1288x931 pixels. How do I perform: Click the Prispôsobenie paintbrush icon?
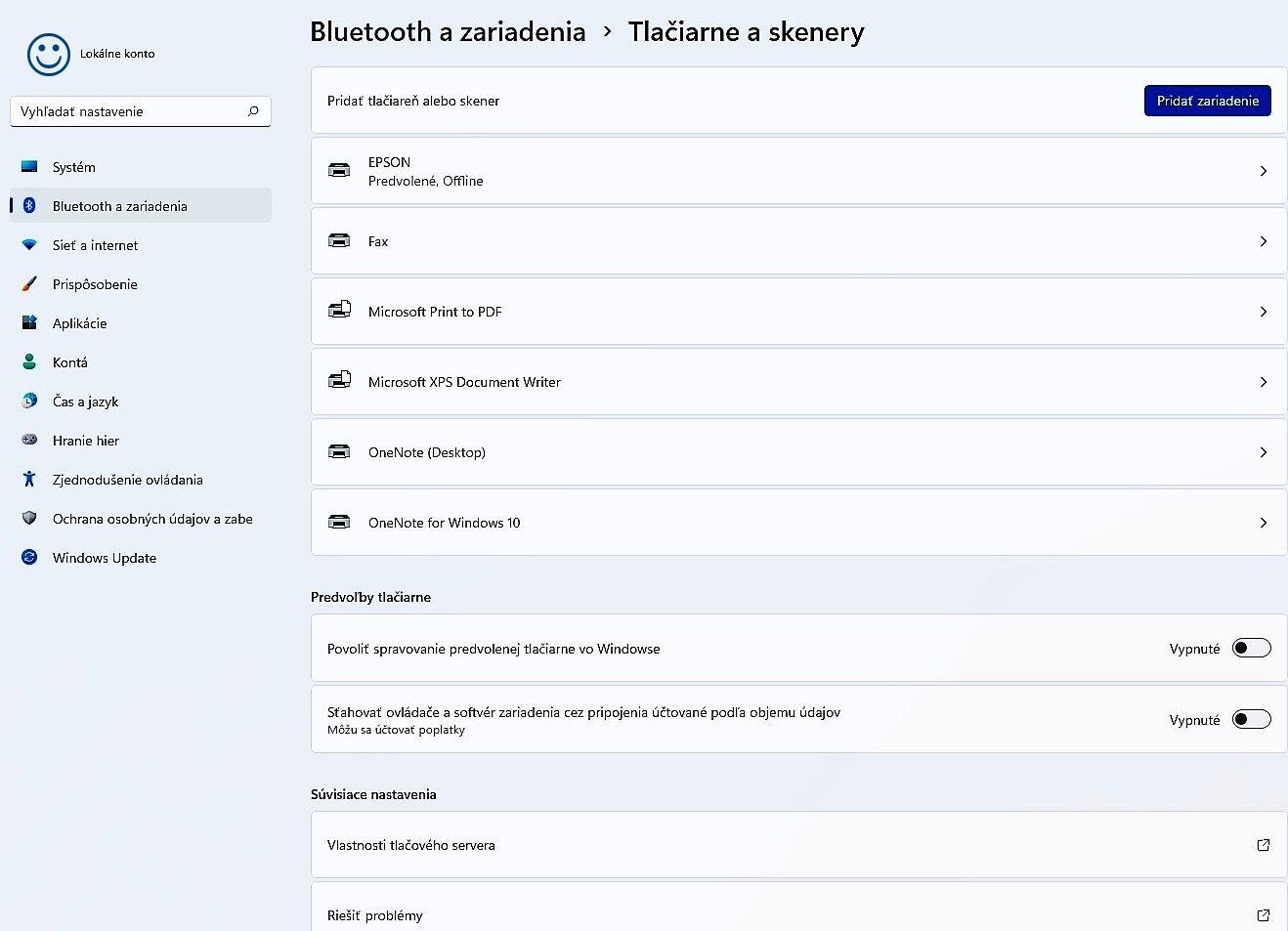[29, 284]
